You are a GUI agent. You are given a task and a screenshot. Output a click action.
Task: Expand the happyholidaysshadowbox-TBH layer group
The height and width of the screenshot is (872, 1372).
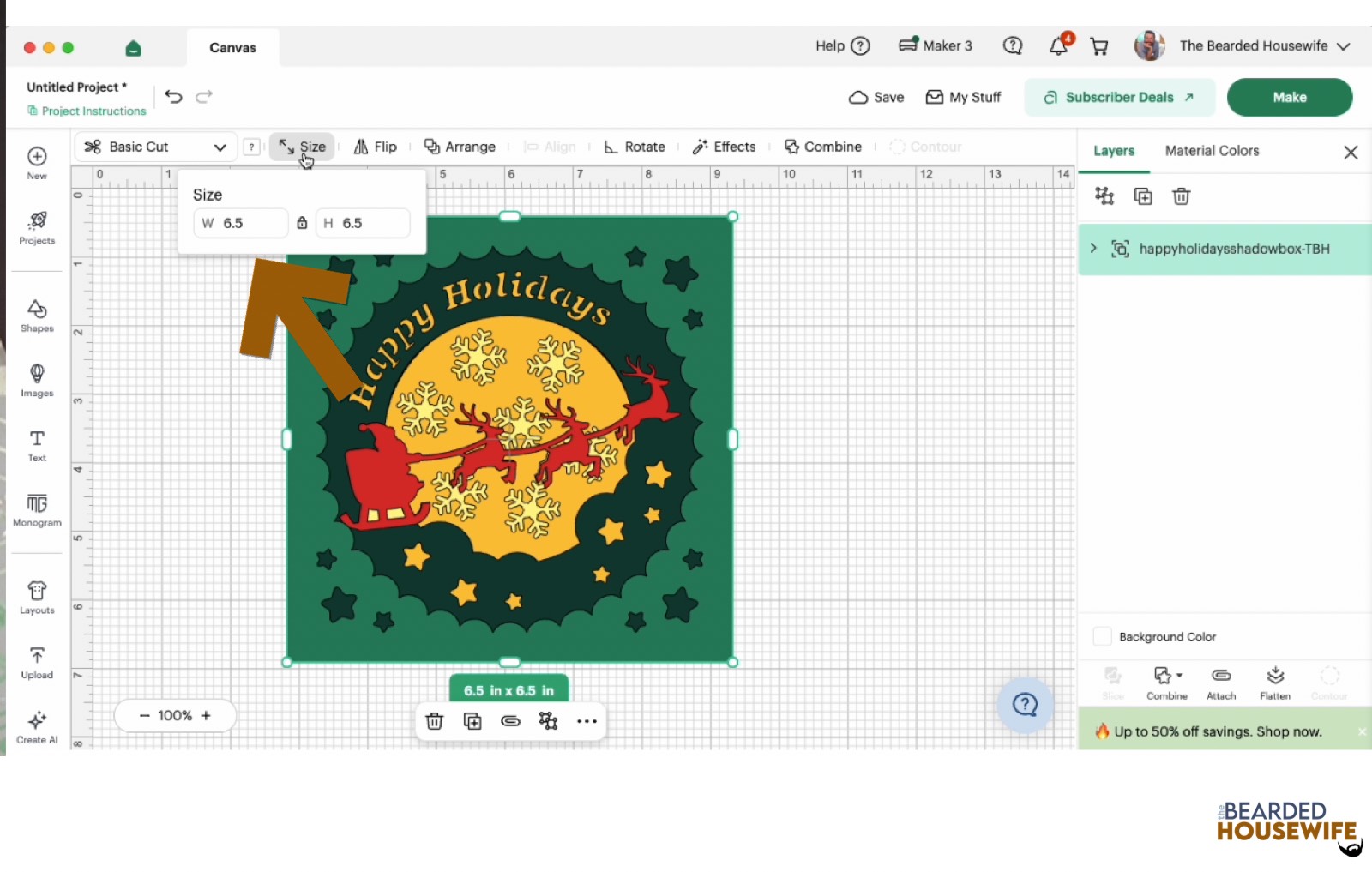pyautogui.click(x=1093, y=249)
